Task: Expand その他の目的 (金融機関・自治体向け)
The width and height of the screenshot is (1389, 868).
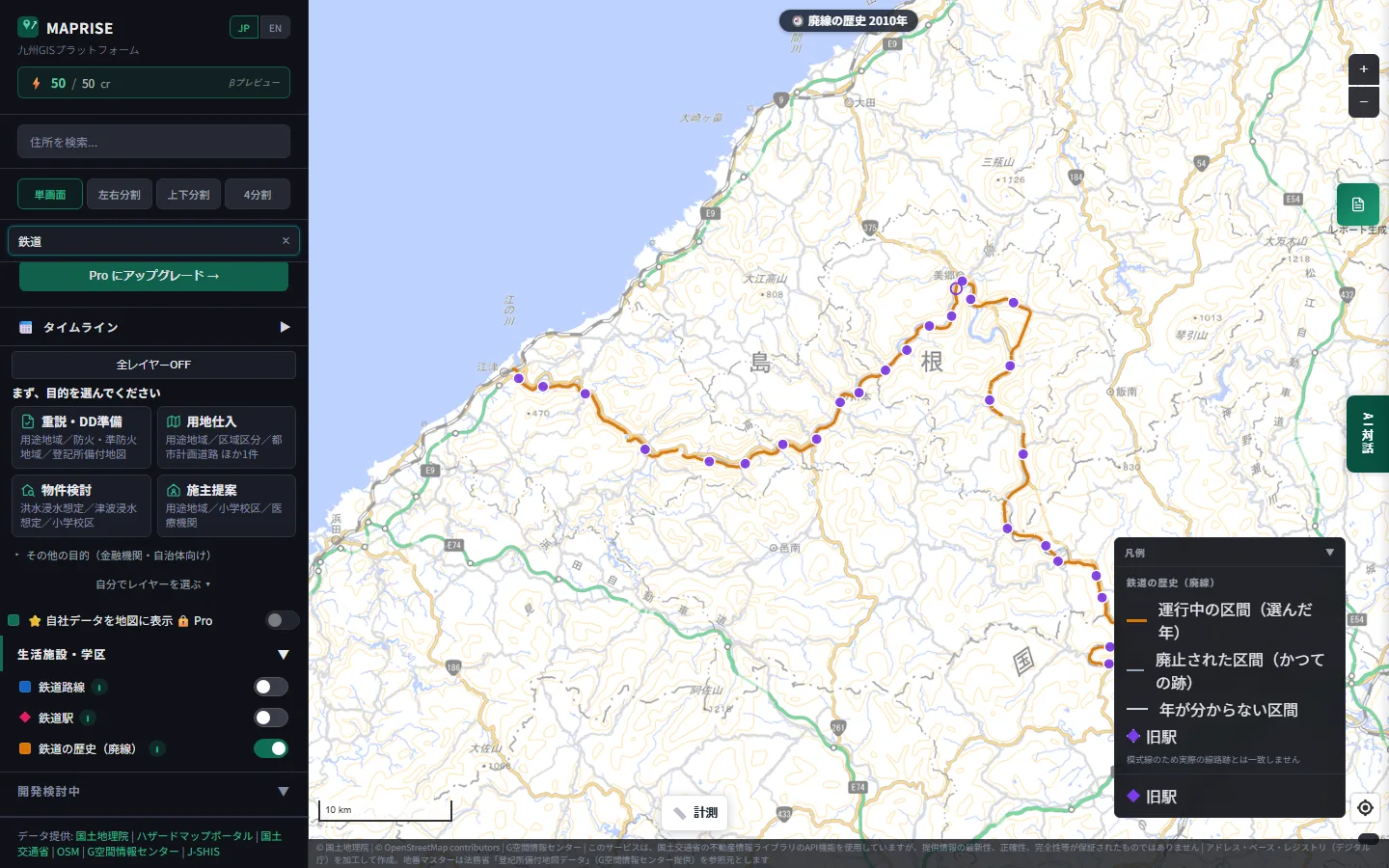Action: [x=118, y=556]
